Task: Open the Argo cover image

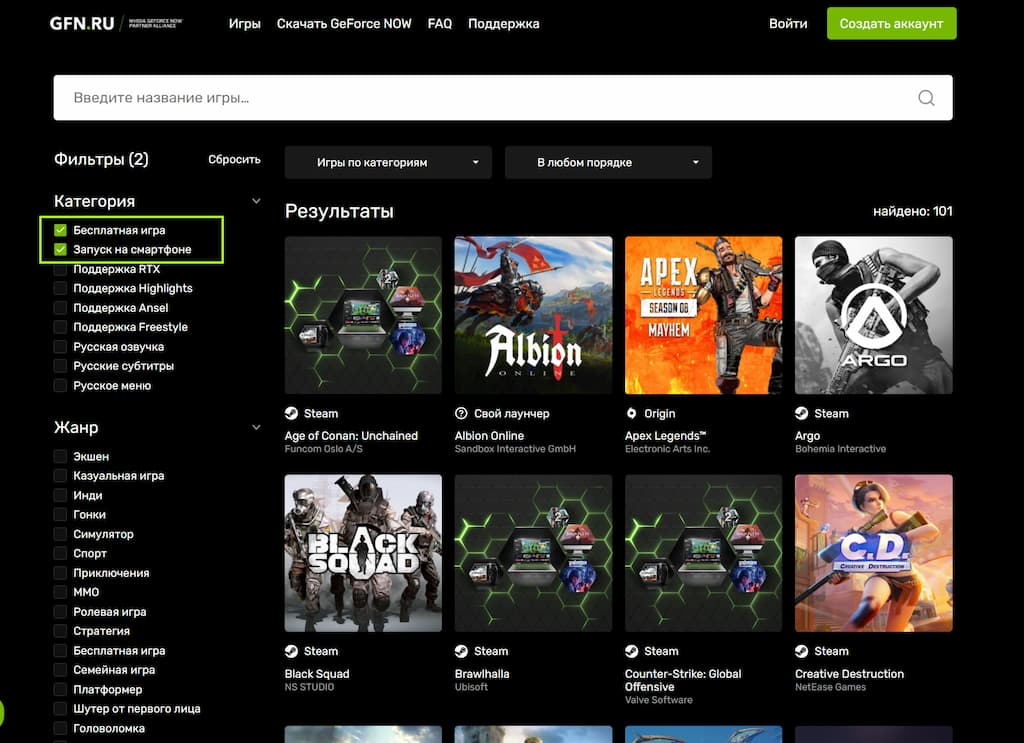Action: coord(874,315)
